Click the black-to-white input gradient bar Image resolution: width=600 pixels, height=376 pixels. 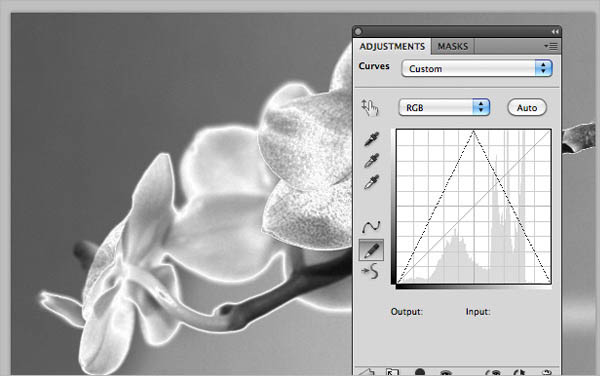coord(474,286)
